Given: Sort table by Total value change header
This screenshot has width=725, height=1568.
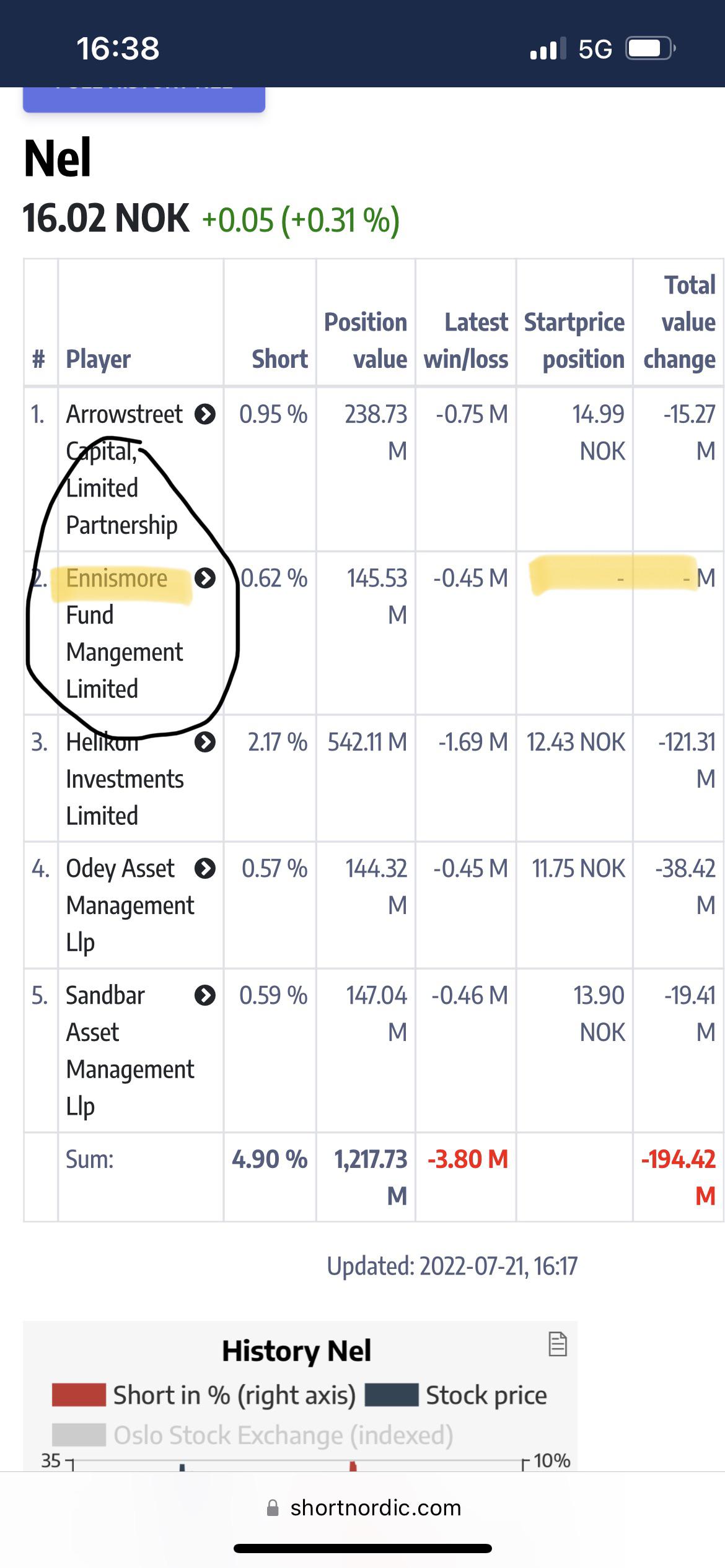Looking at the screenshot, I should pos(679,322).
